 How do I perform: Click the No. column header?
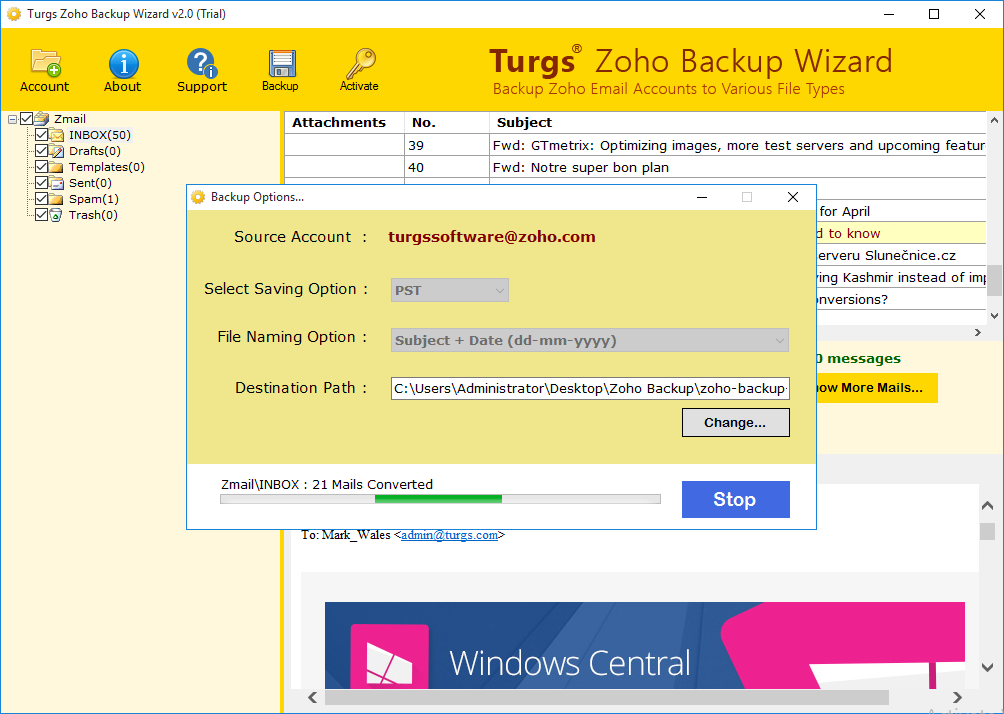click(x=446, y=122)
